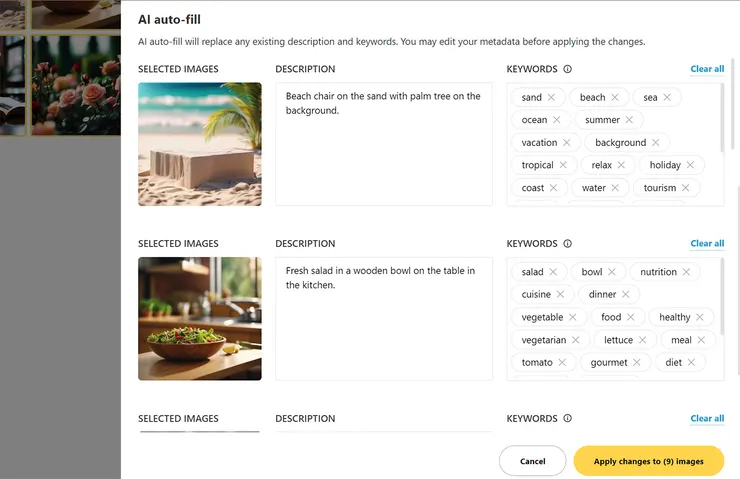Click the keywords info icon for beach image
740x479 pixels.
tap(567, 70)
